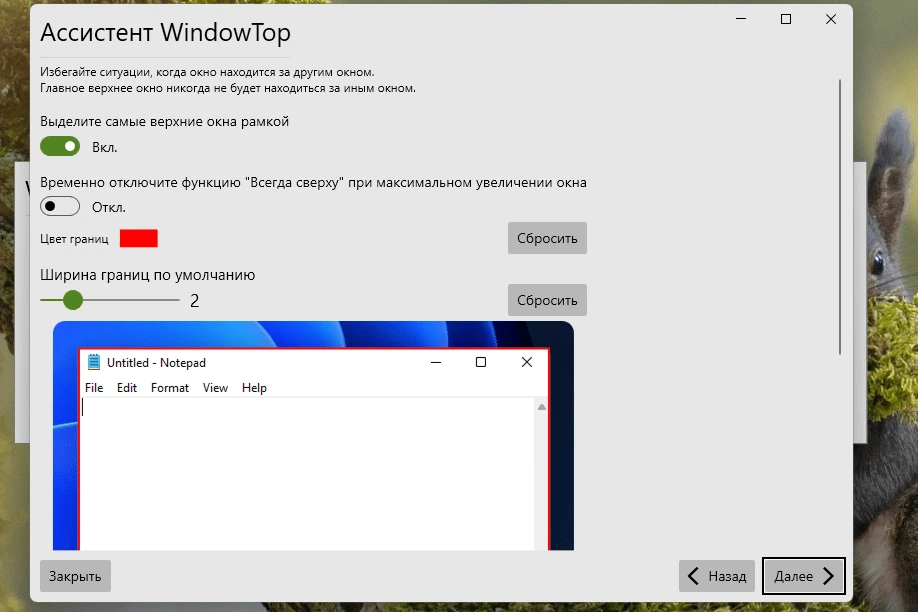
Task: Click Сбросить next to border color
Action: [x=547, y=238]
